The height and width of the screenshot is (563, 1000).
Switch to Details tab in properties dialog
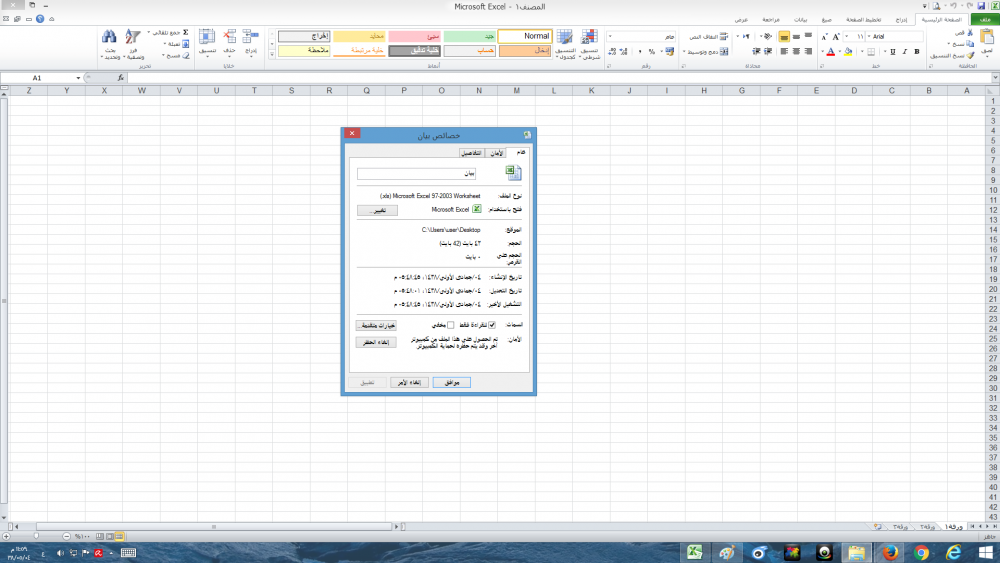click(472, 153)
